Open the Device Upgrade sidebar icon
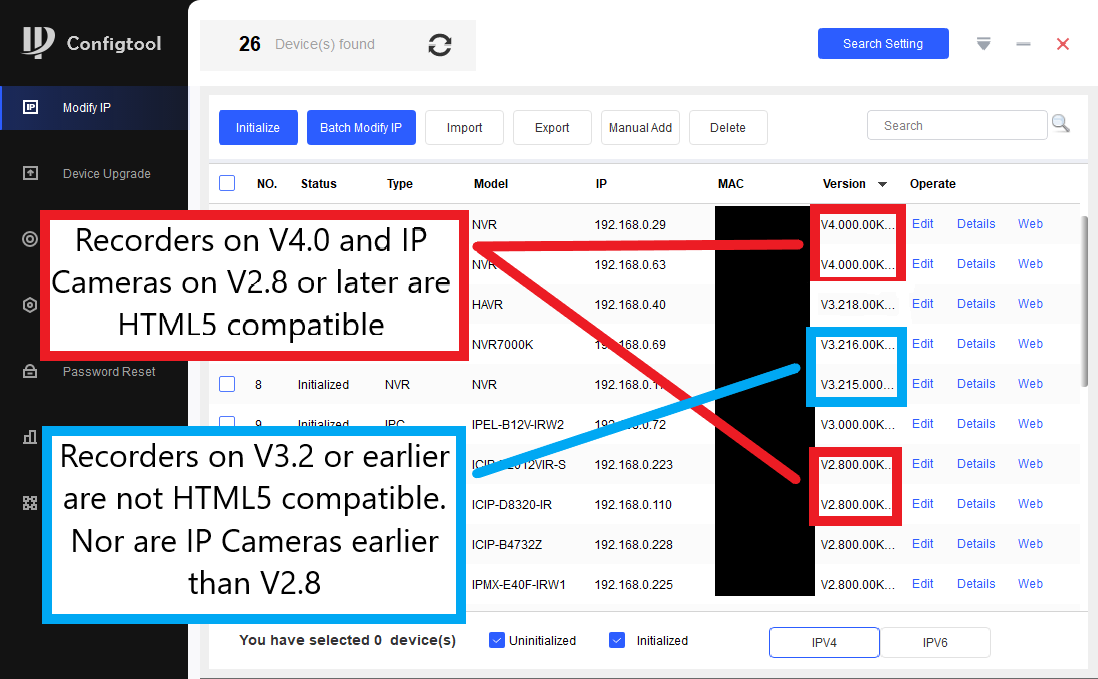The width and height of the screenshot is (1098, 679). 30,173
